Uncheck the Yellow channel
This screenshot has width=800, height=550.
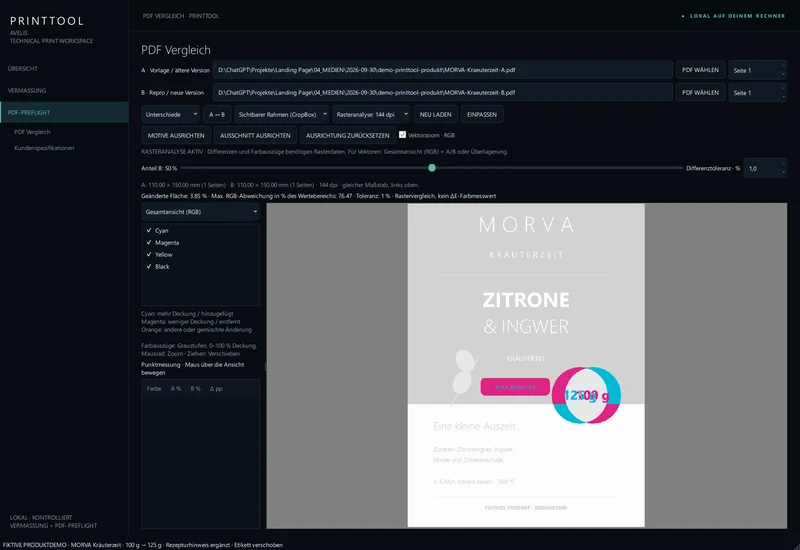point(149,254)
